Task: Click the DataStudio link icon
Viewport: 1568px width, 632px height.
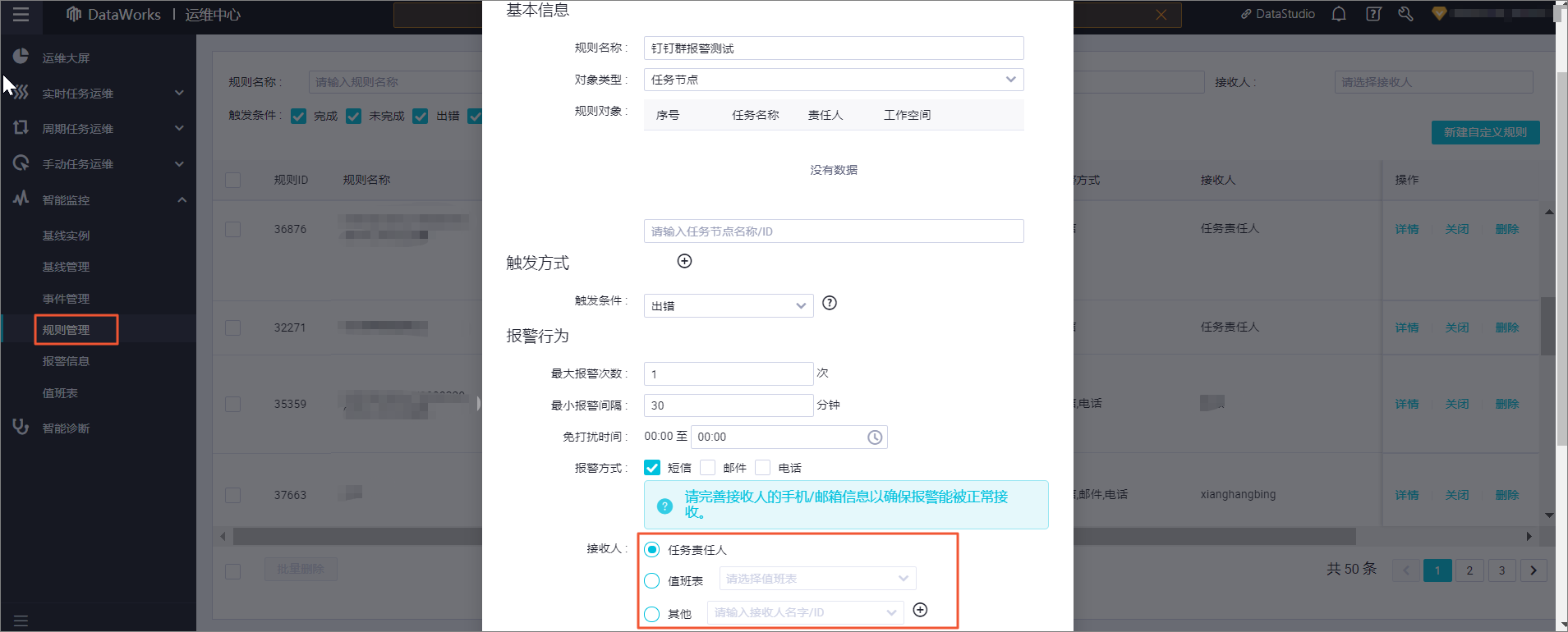Action: 1246,14
